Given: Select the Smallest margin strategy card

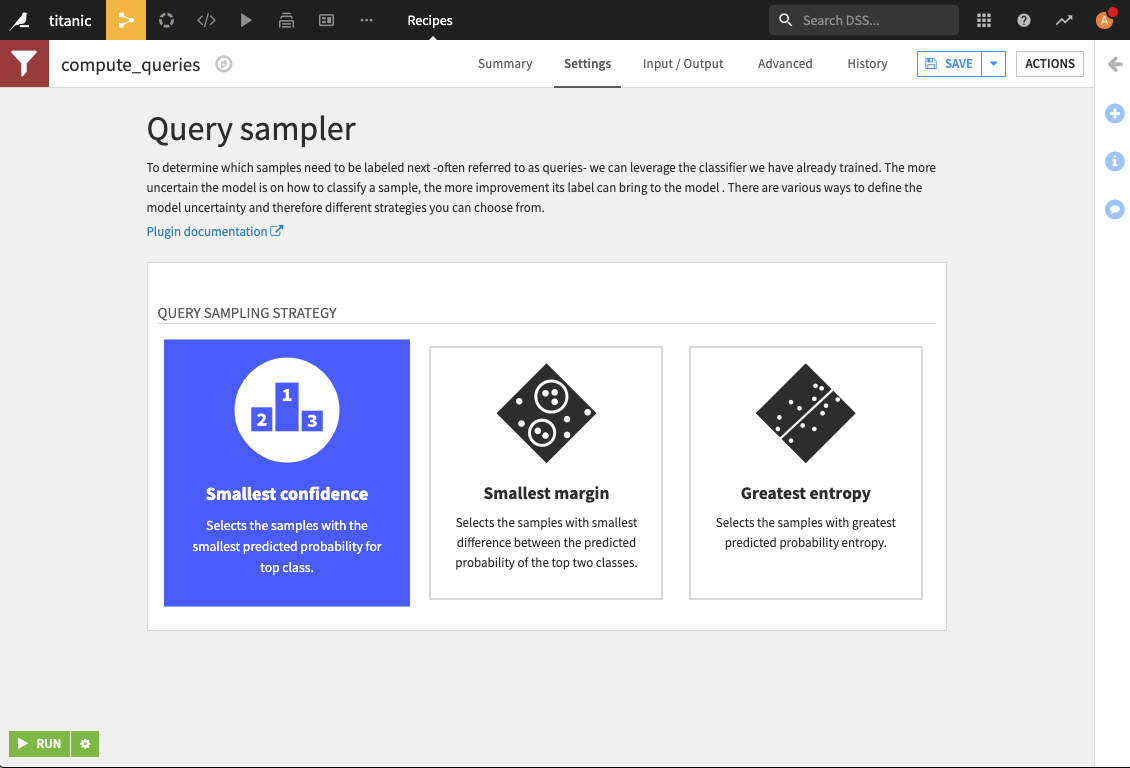Looking at the screenshot, I should (x=546, y=473).
